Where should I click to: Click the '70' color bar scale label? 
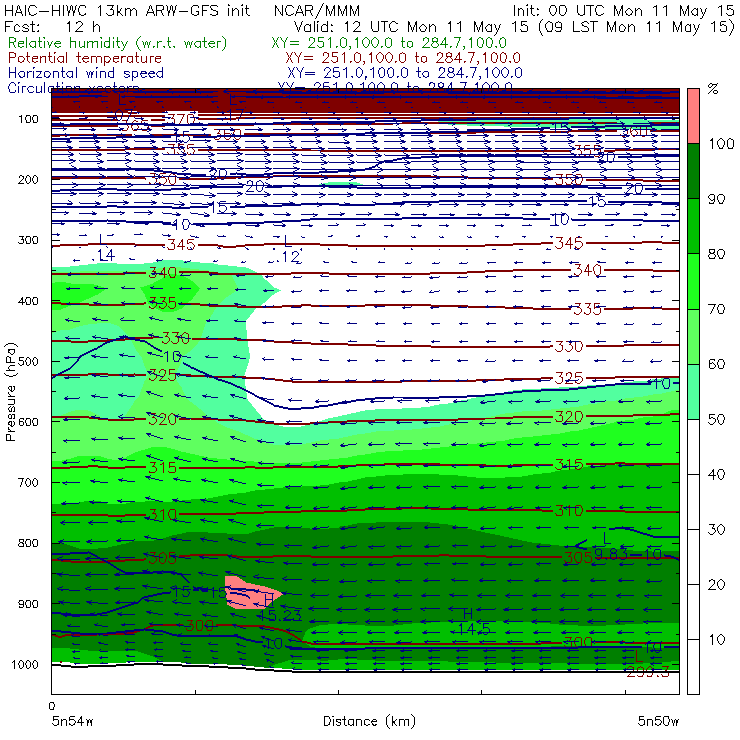716,309
